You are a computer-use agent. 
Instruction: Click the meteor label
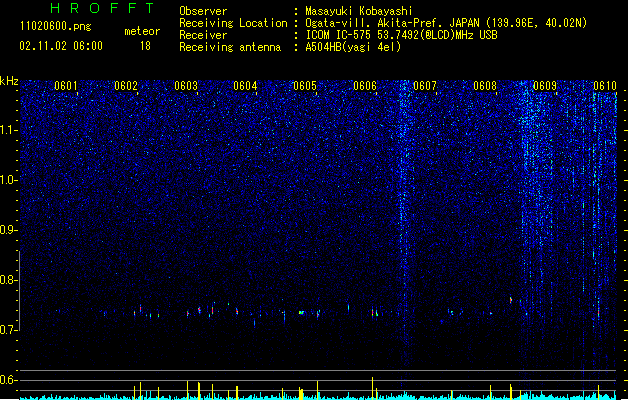(142, 31)
